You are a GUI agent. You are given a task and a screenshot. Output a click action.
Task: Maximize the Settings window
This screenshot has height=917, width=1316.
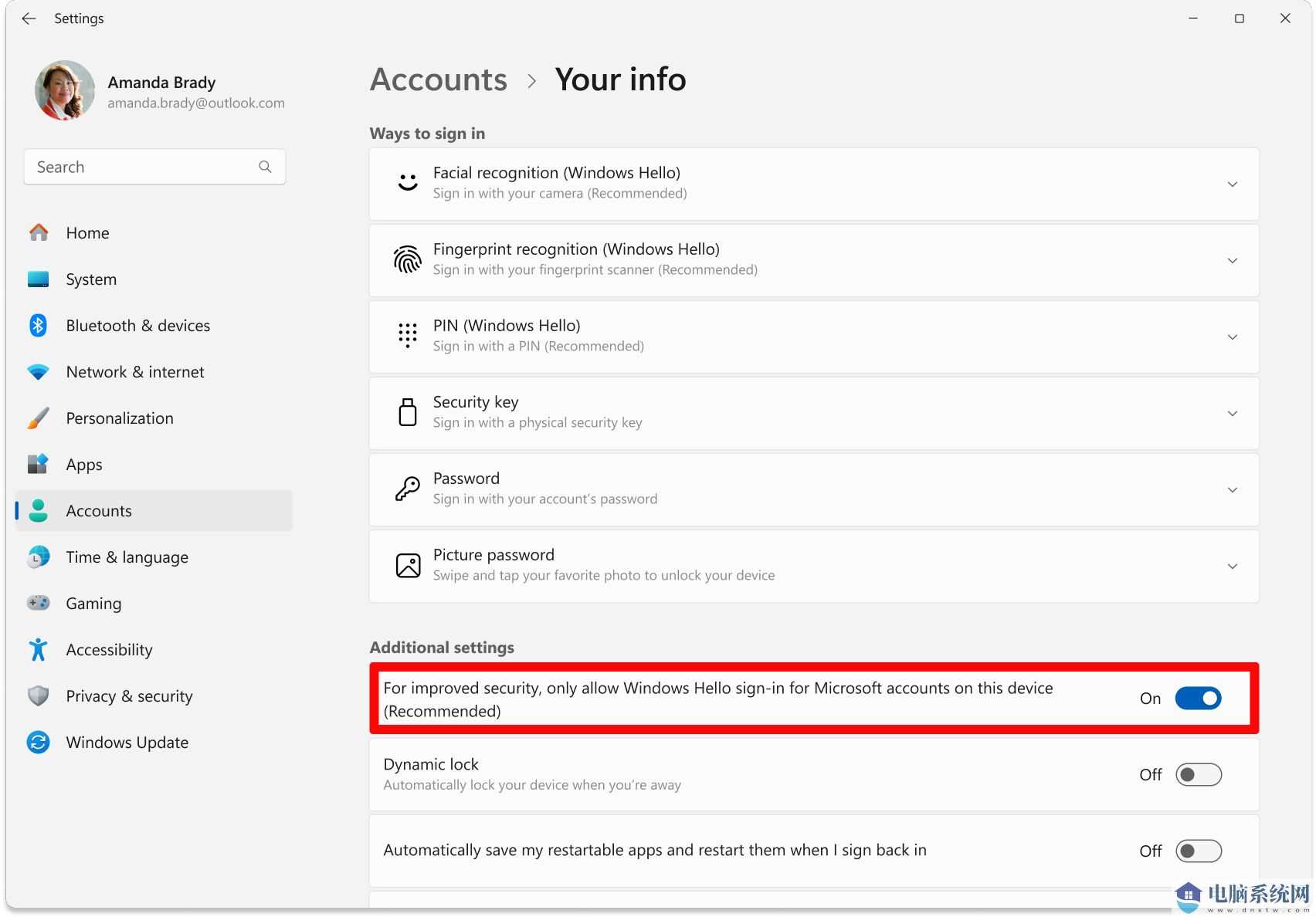click(x=1240, y=18)
